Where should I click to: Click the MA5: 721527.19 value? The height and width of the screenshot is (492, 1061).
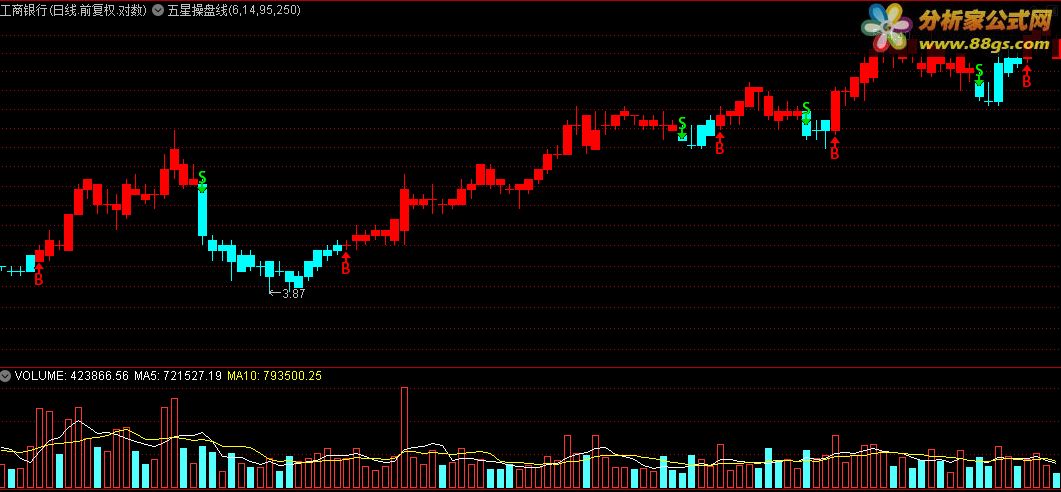177,376
